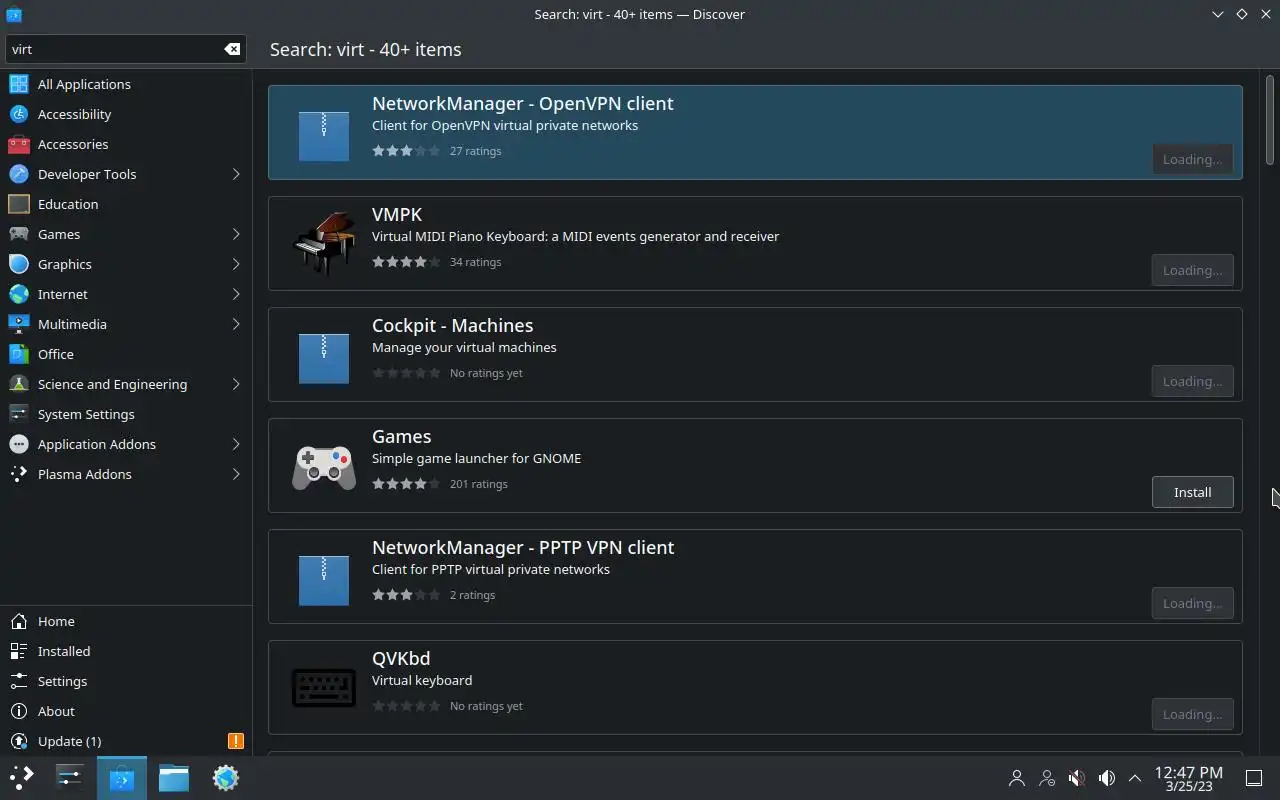
Task: Open the audio volume tray icon
Action: pyautogui.click(x=1106, y=778)
